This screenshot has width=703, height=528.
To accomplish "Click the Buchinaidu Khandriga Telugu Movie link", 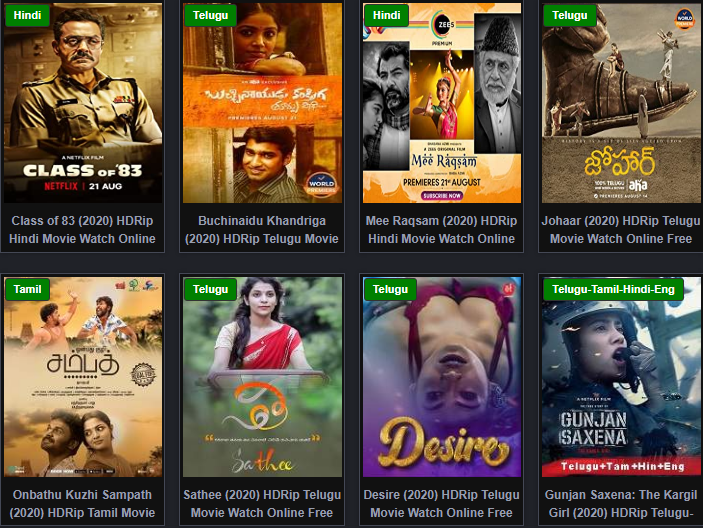I will click(262, 229).
